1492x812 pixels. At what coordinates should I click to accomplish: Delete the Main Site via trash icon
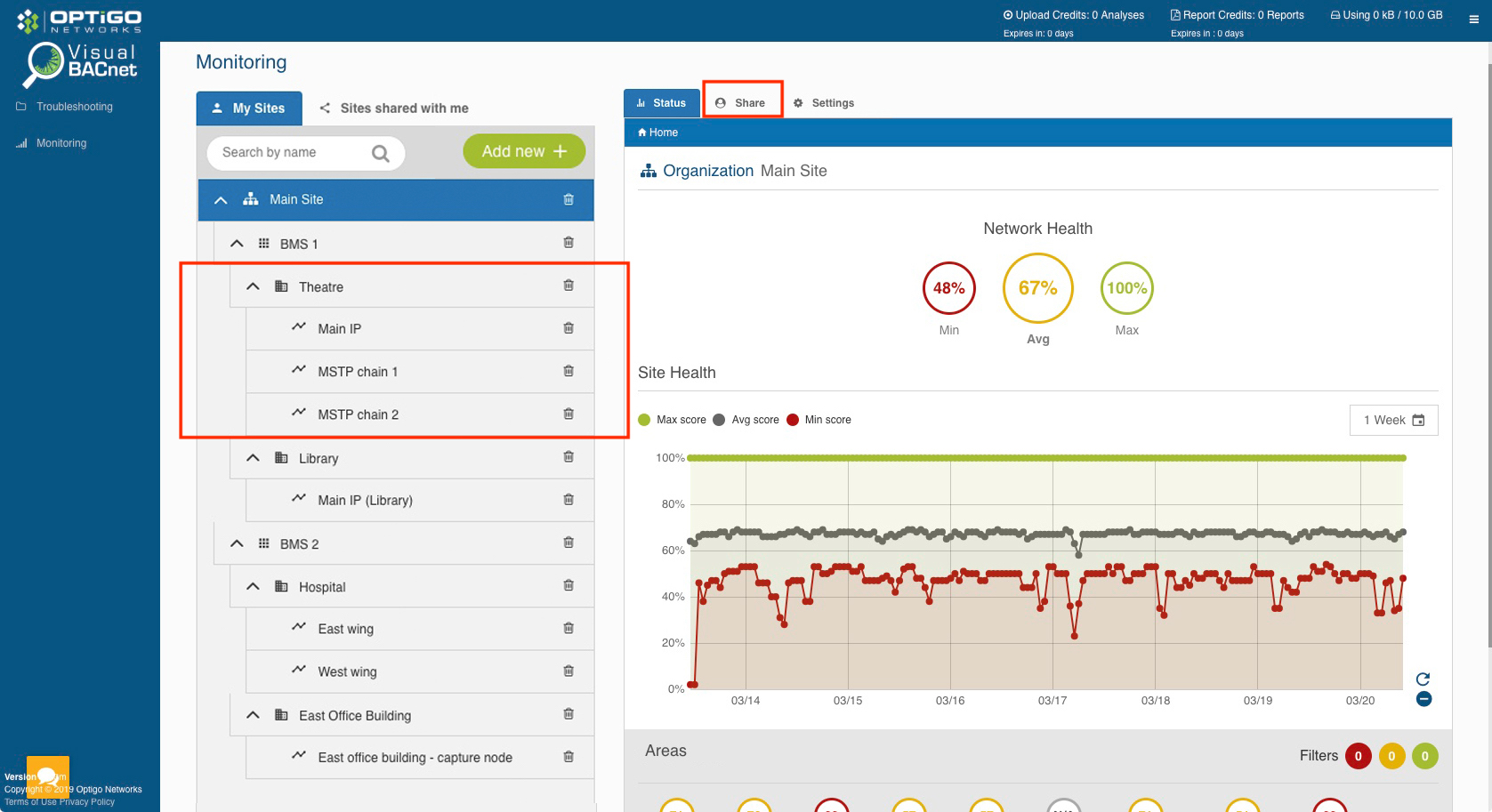[569, 199]
